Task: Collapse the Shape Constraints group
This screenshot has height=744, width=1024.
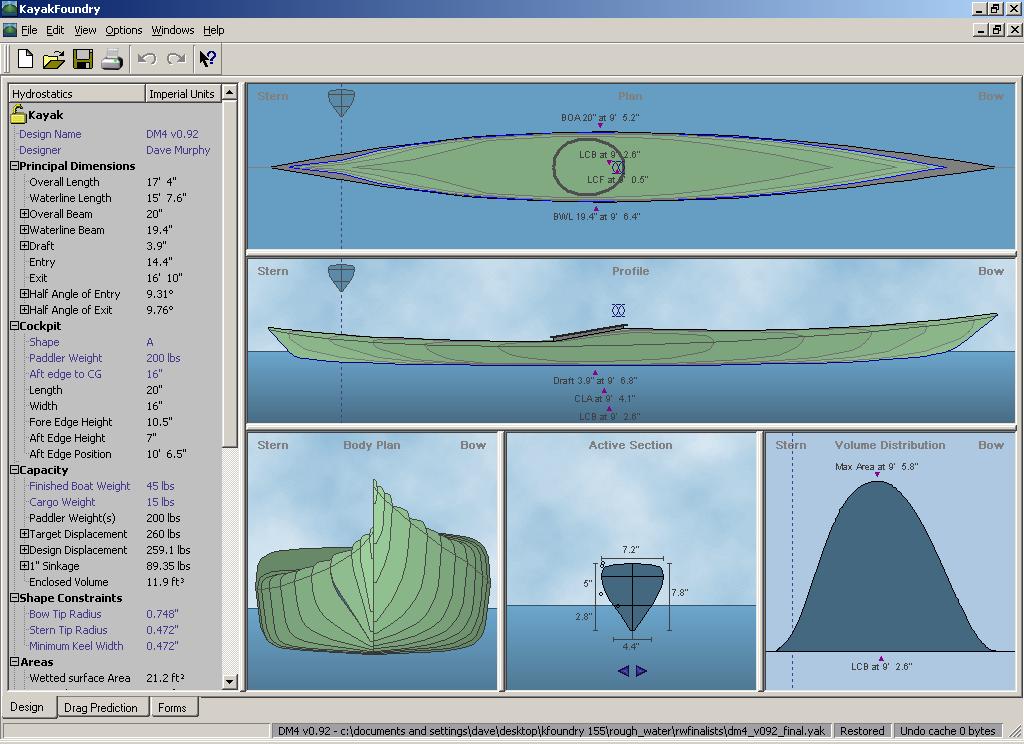Action: click(x=14, y=598)
